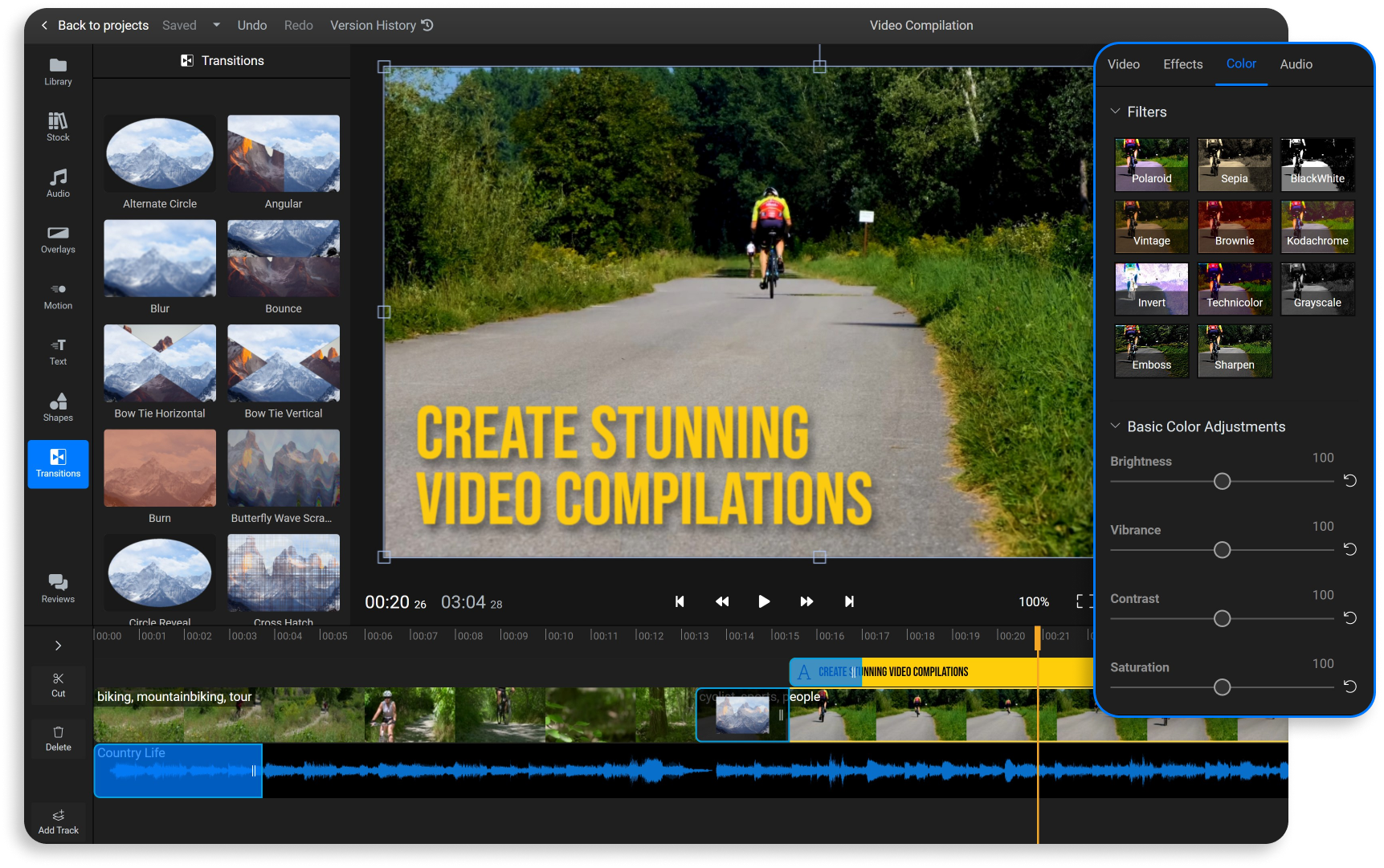Apply the Sepia filter thumbnail

(1234, 165)
